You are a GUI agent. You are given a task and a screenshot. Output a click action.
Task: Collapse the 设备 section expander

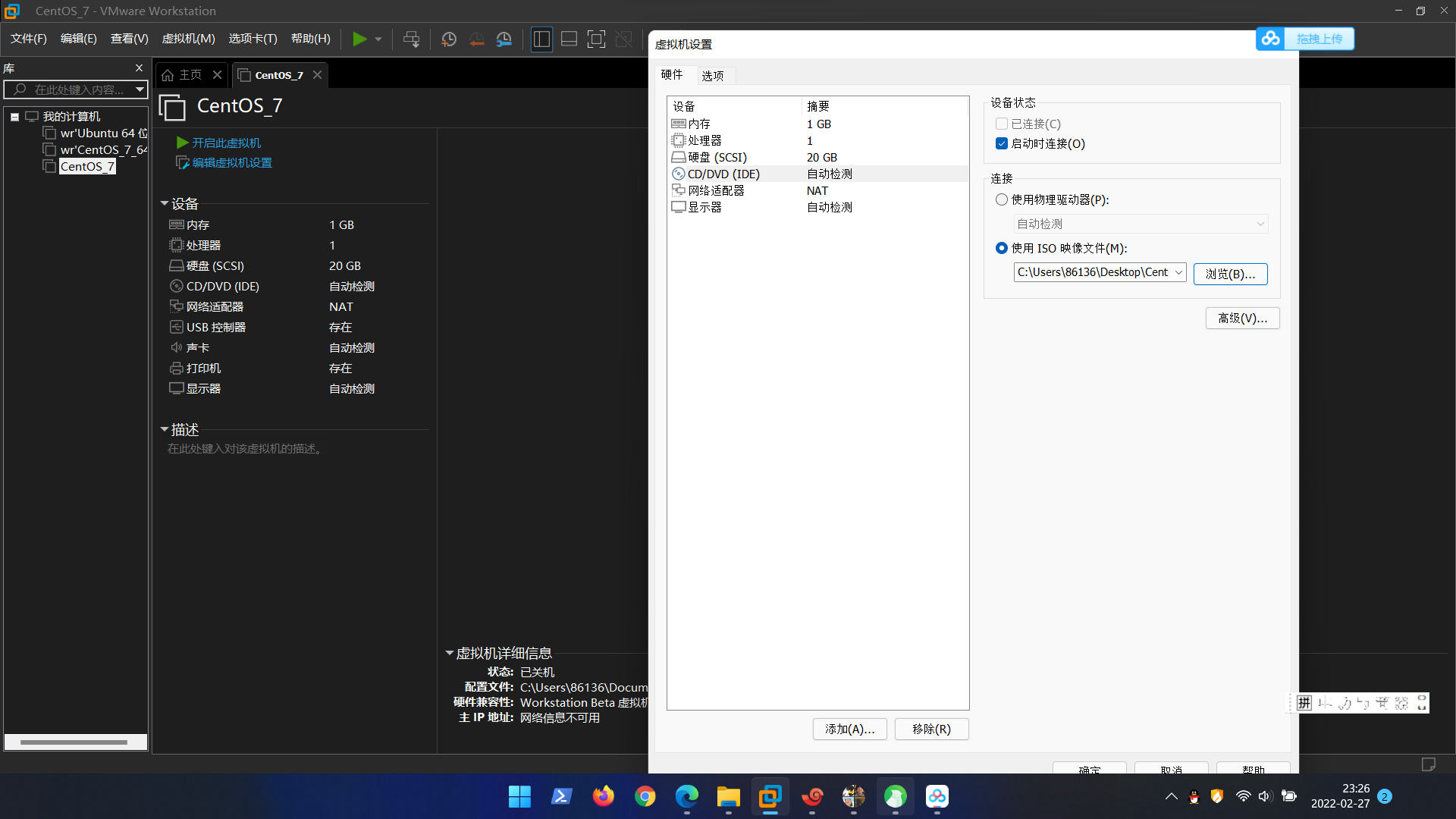click(165, 203)
